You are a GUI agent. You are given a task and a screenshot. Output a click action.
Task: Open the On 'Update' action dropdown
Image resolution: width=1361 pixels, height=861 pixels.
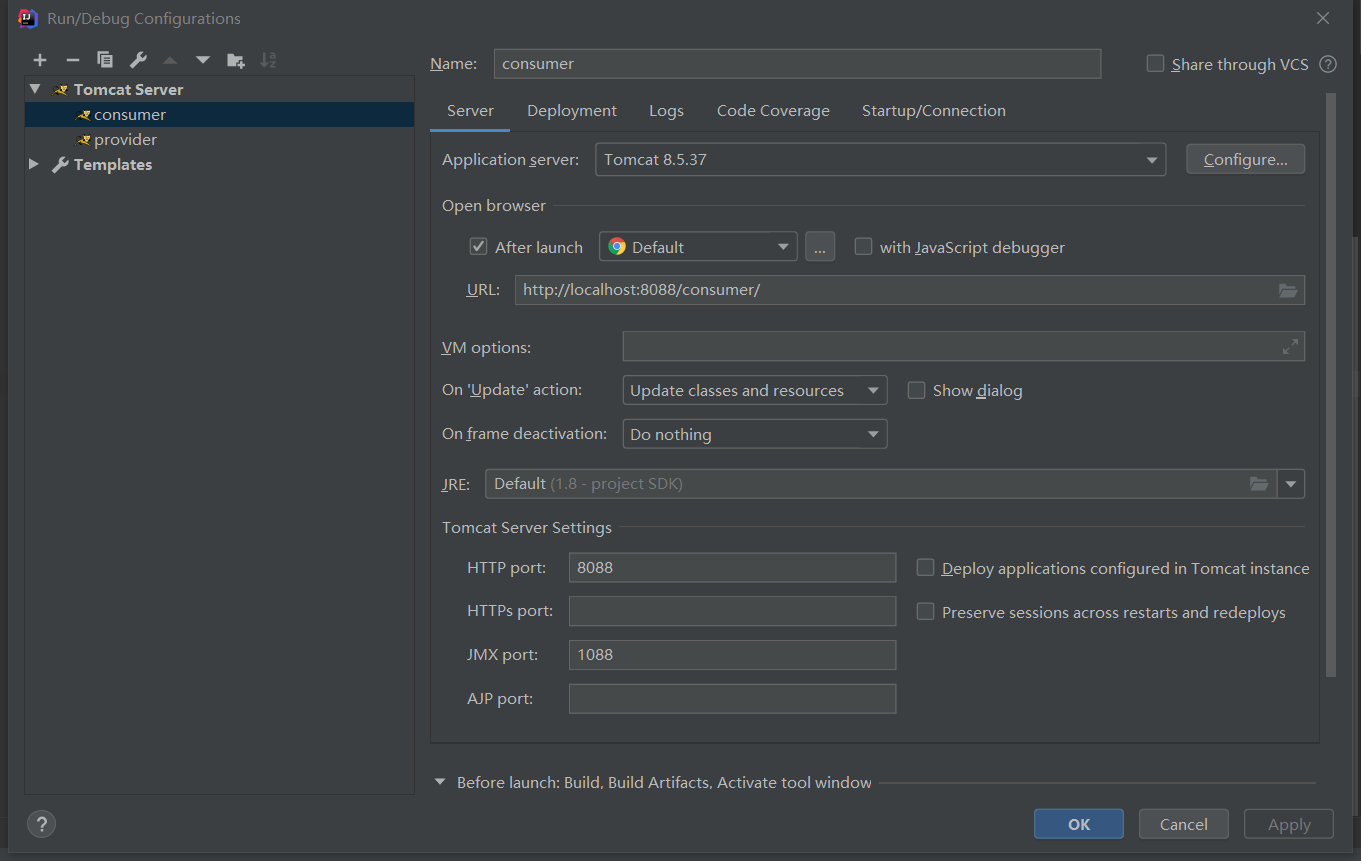[x=873, y=391]
